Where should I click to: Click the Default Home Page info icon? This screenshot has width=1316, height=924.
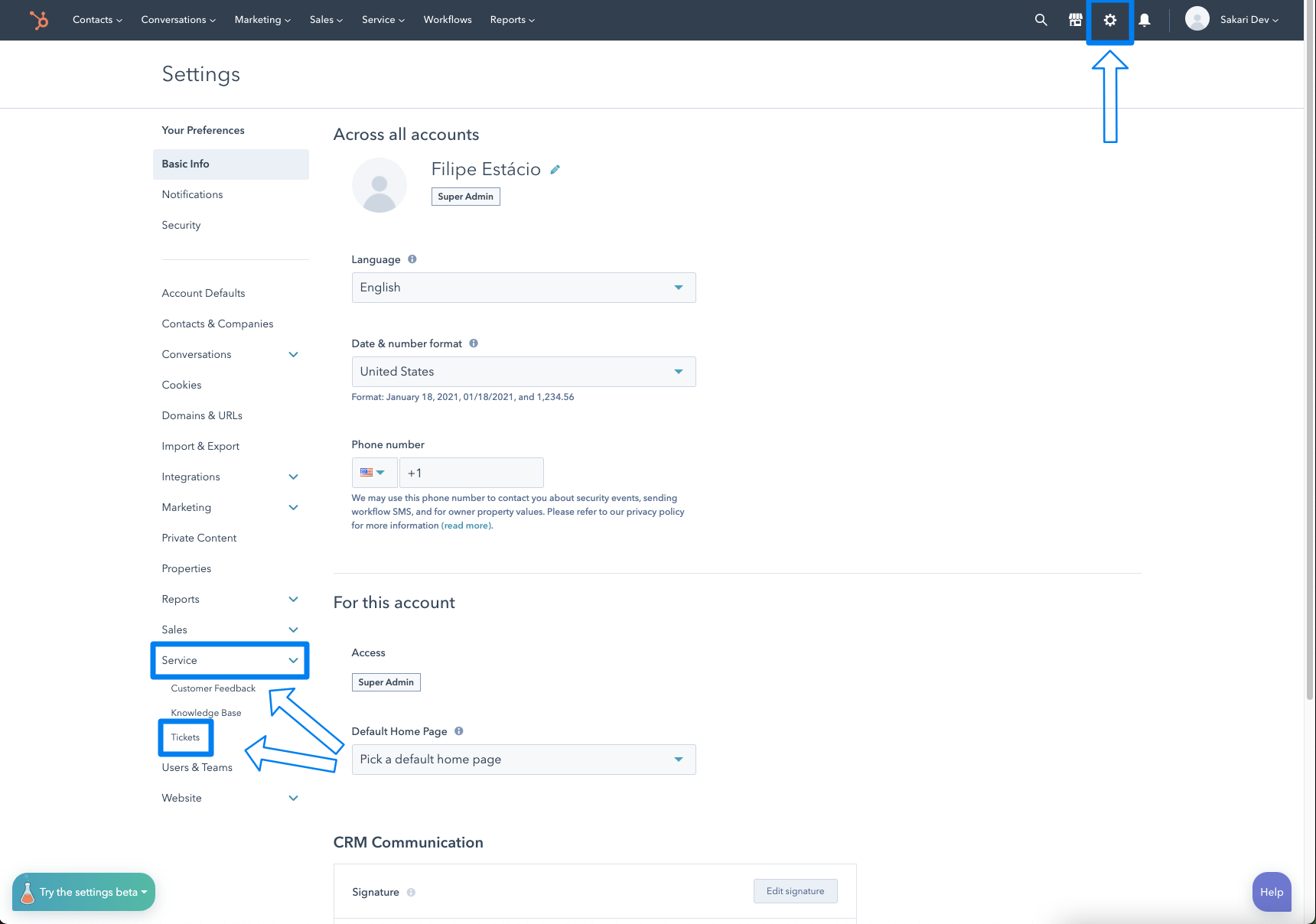(x=459, y=731)
